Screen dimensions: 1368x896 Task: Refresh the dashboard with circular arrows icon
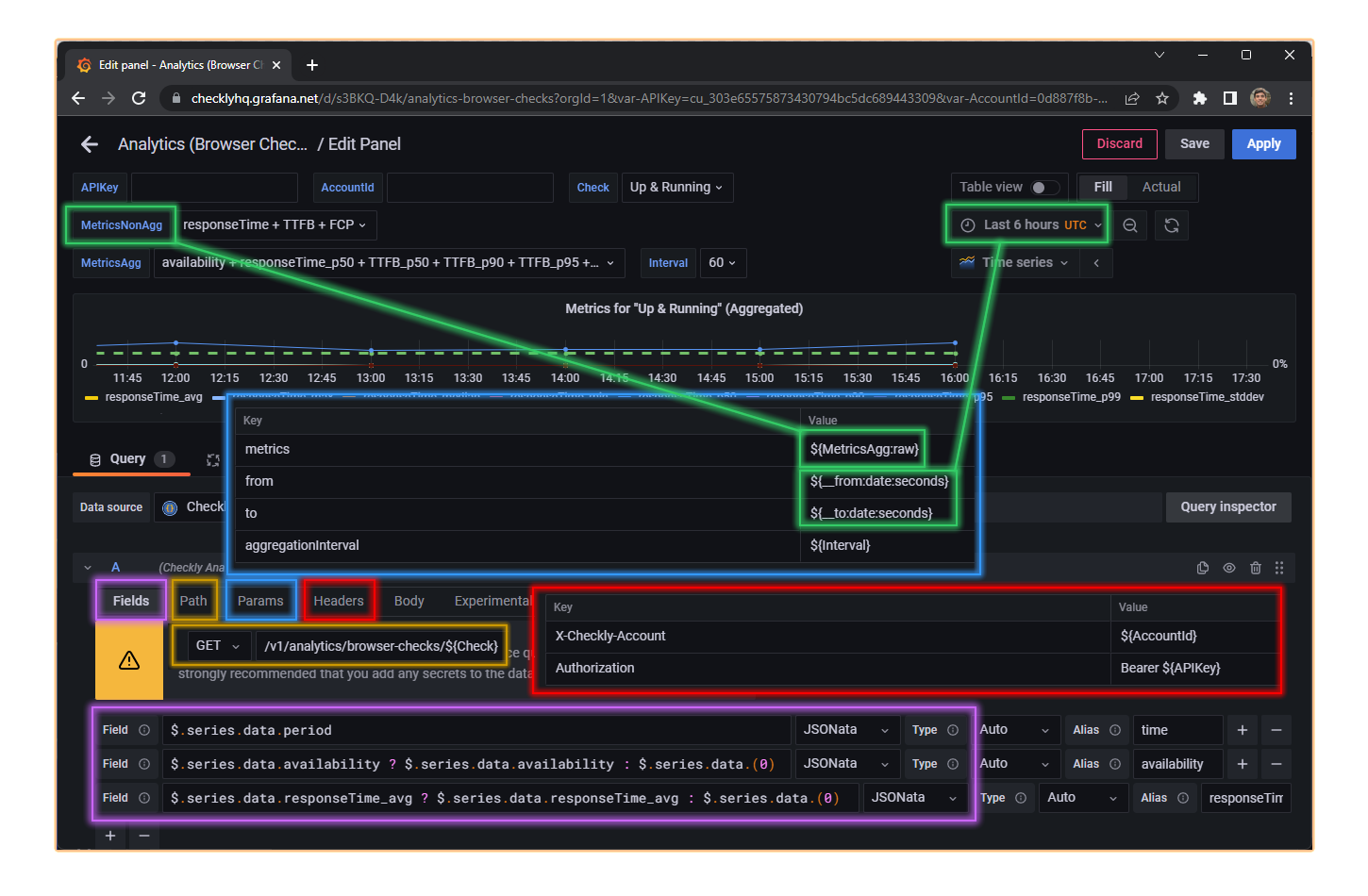pos(1171,224)
